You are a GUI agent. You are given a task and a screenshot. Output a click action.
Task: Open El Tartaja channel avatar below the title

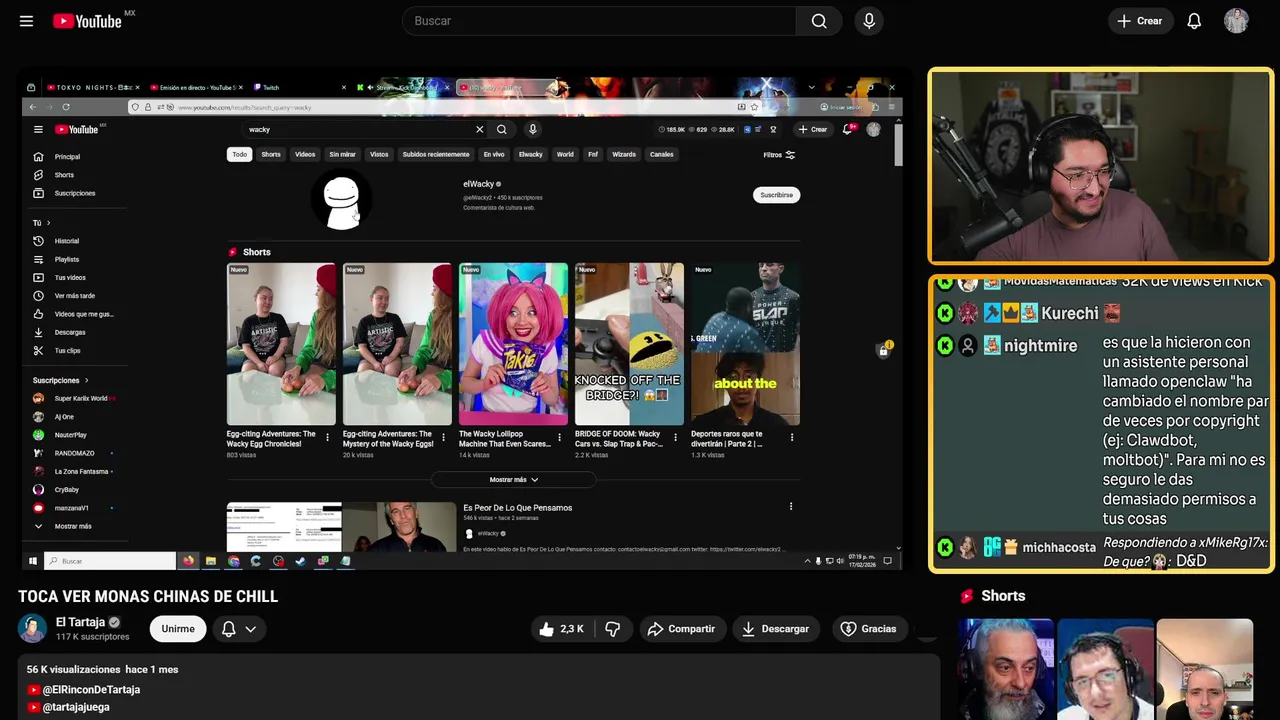[32, 628]
